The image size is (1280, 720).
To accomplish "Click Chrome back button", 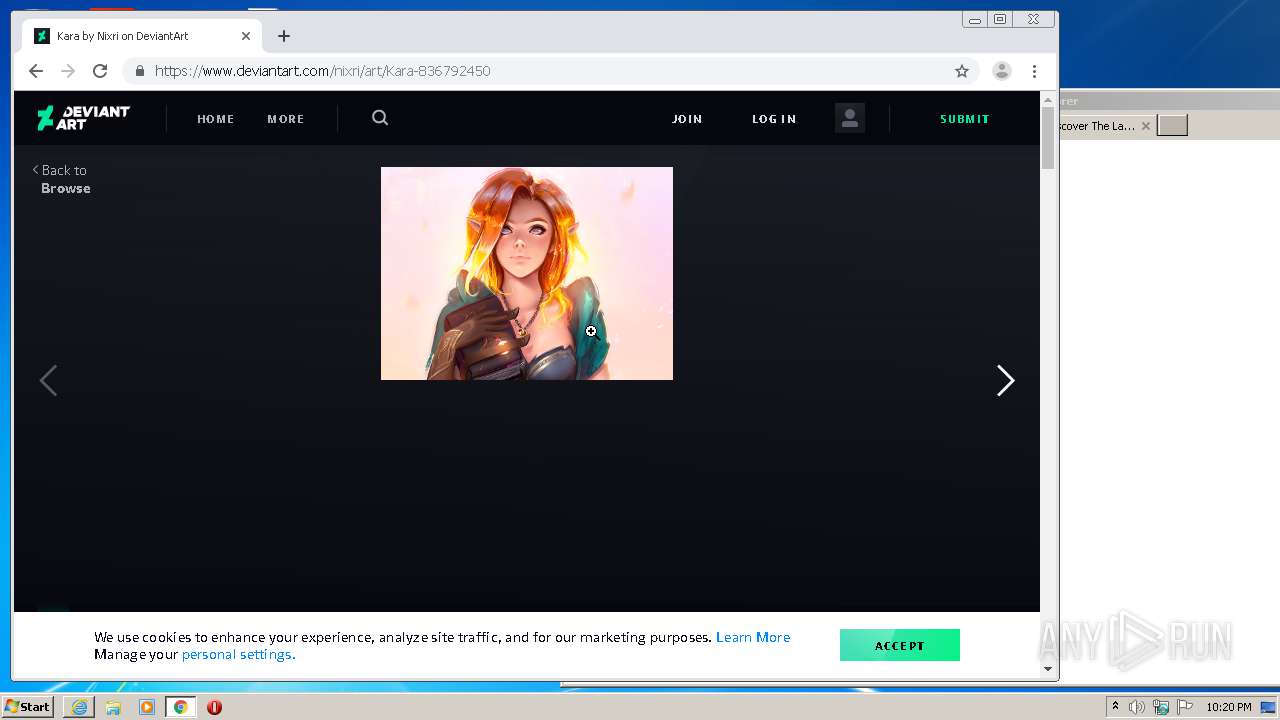I will [x=36, y=71].
